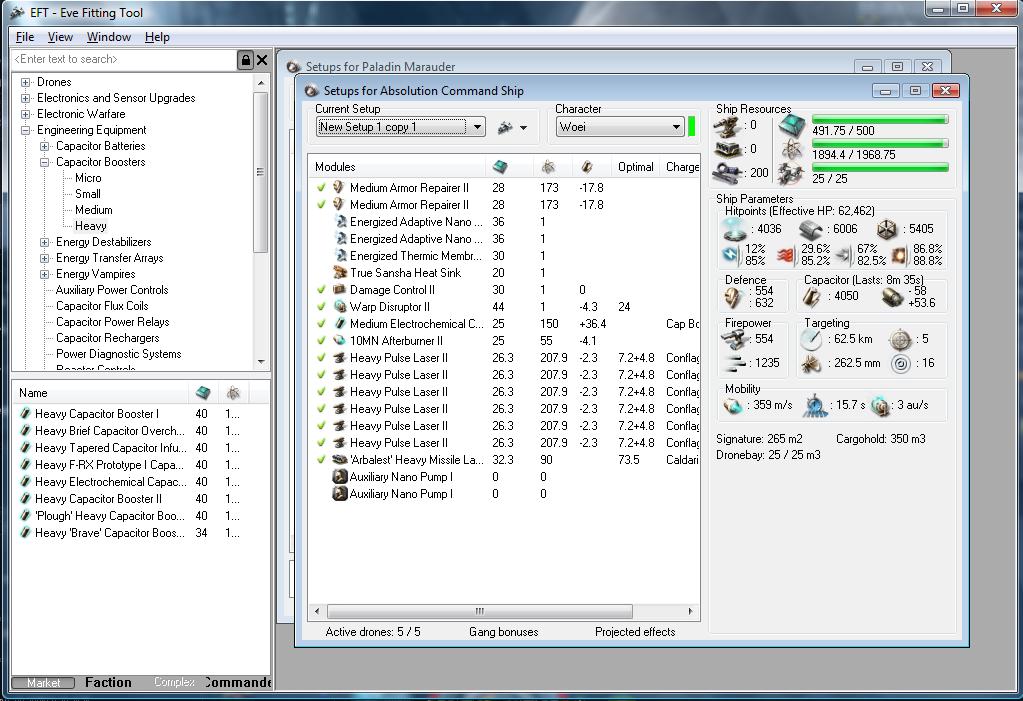Click the lock icon beside the search box
This screenshot has height=701, width=1023.
click(x=245, y=60)
